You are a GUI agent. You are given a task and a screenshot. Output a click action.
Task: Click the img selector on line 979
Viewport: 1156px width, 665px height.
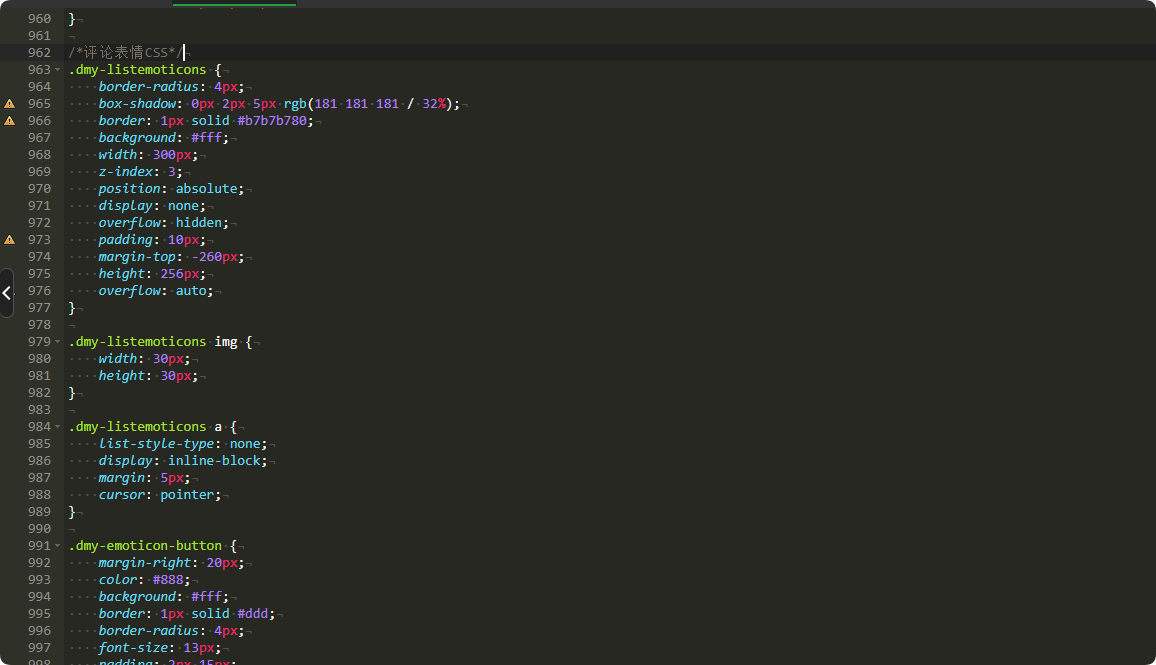[x=226, y=341]
